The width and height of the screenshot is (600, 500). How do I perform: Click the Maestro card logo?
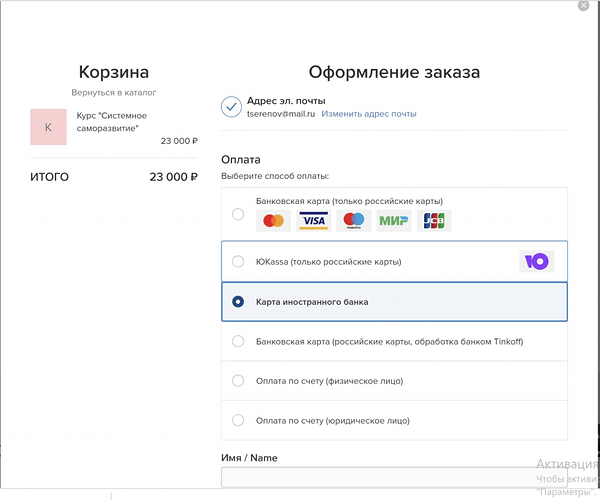(x=354, y=221)
